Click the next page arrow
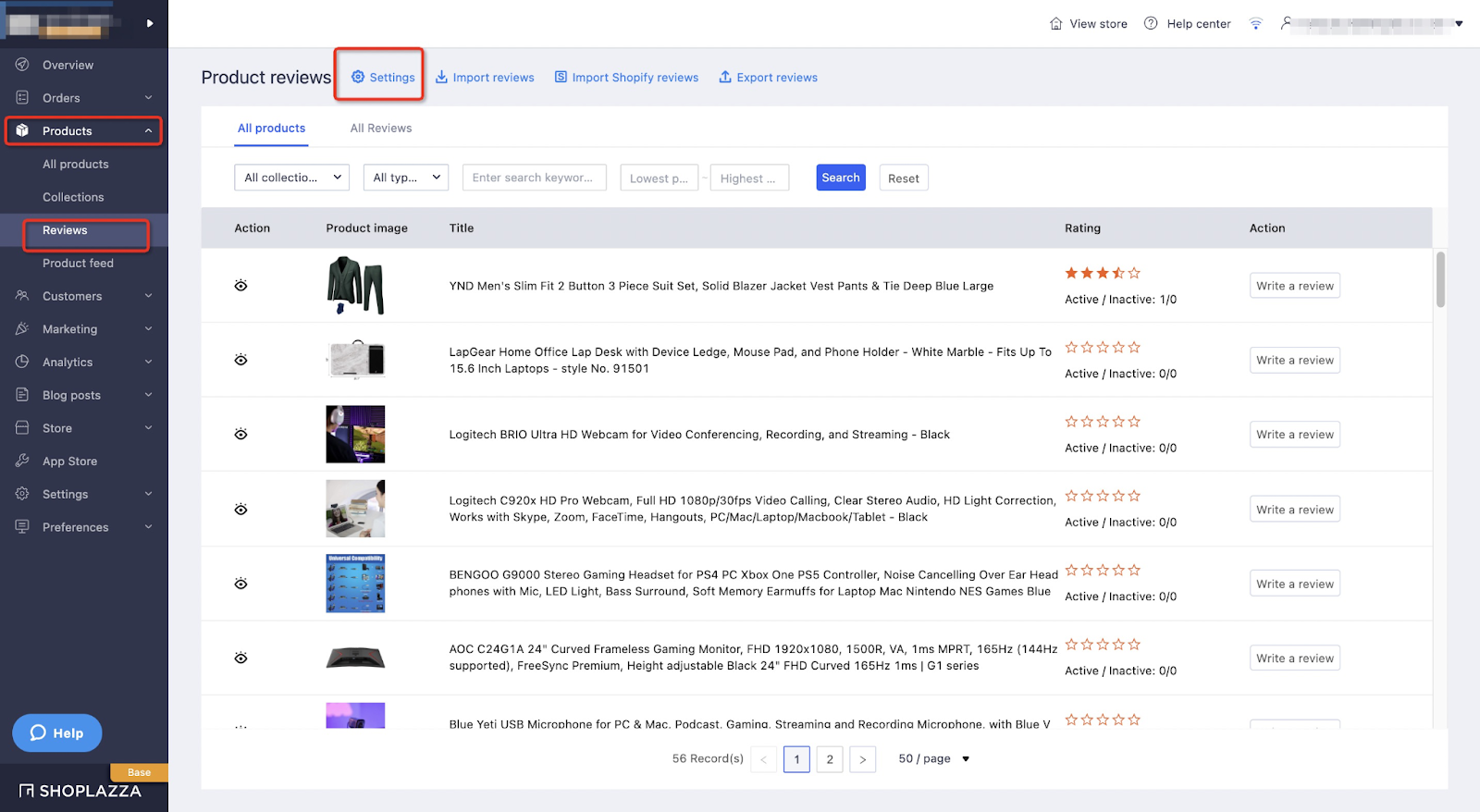Screen dimensions: 1480x812 pos(862,759)
